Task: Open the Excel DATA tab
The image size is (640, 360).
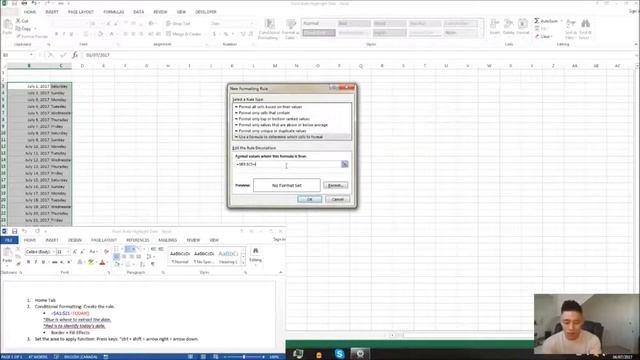Action: 138,12
